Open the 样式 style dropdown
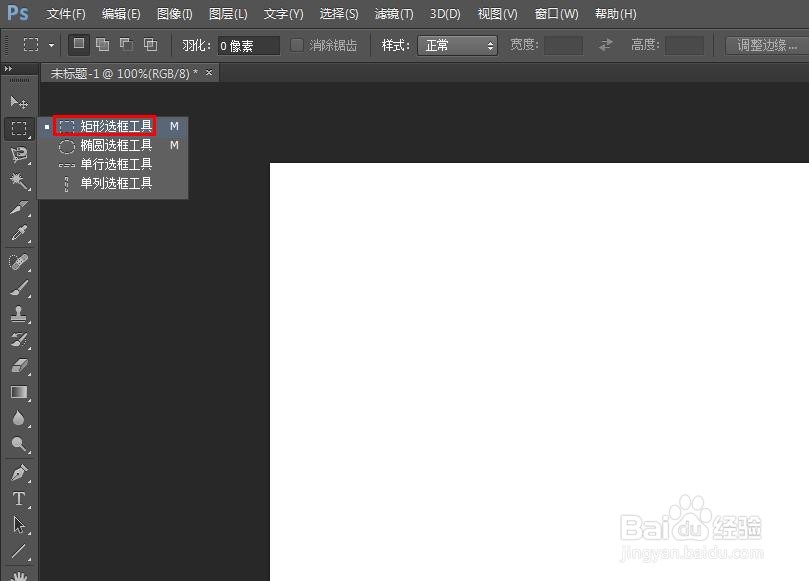809x581 pixels. tap(458, 45)
